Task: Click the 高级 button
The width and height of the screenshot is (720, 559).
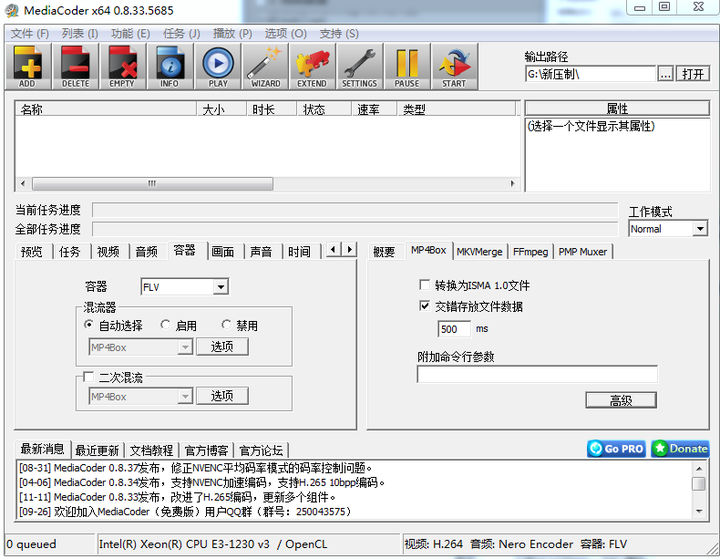Action: pyautogui.click(x=621, y=401)
